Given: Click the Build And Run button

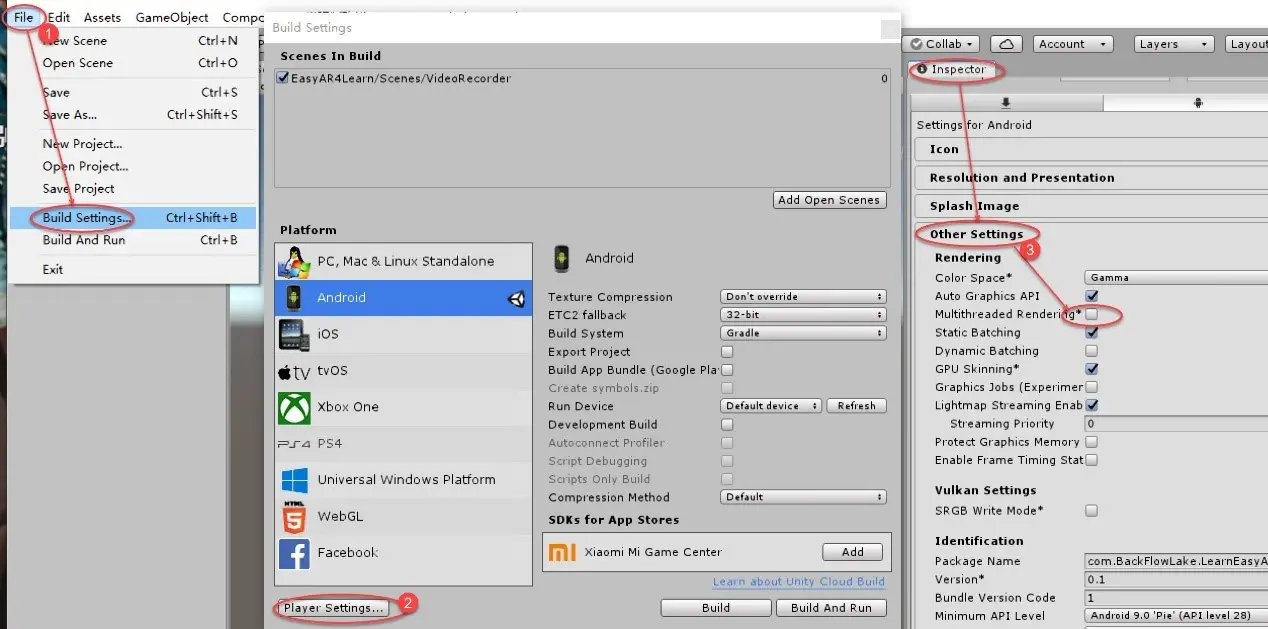Looking at the screenshot, I should click(831, 608).
